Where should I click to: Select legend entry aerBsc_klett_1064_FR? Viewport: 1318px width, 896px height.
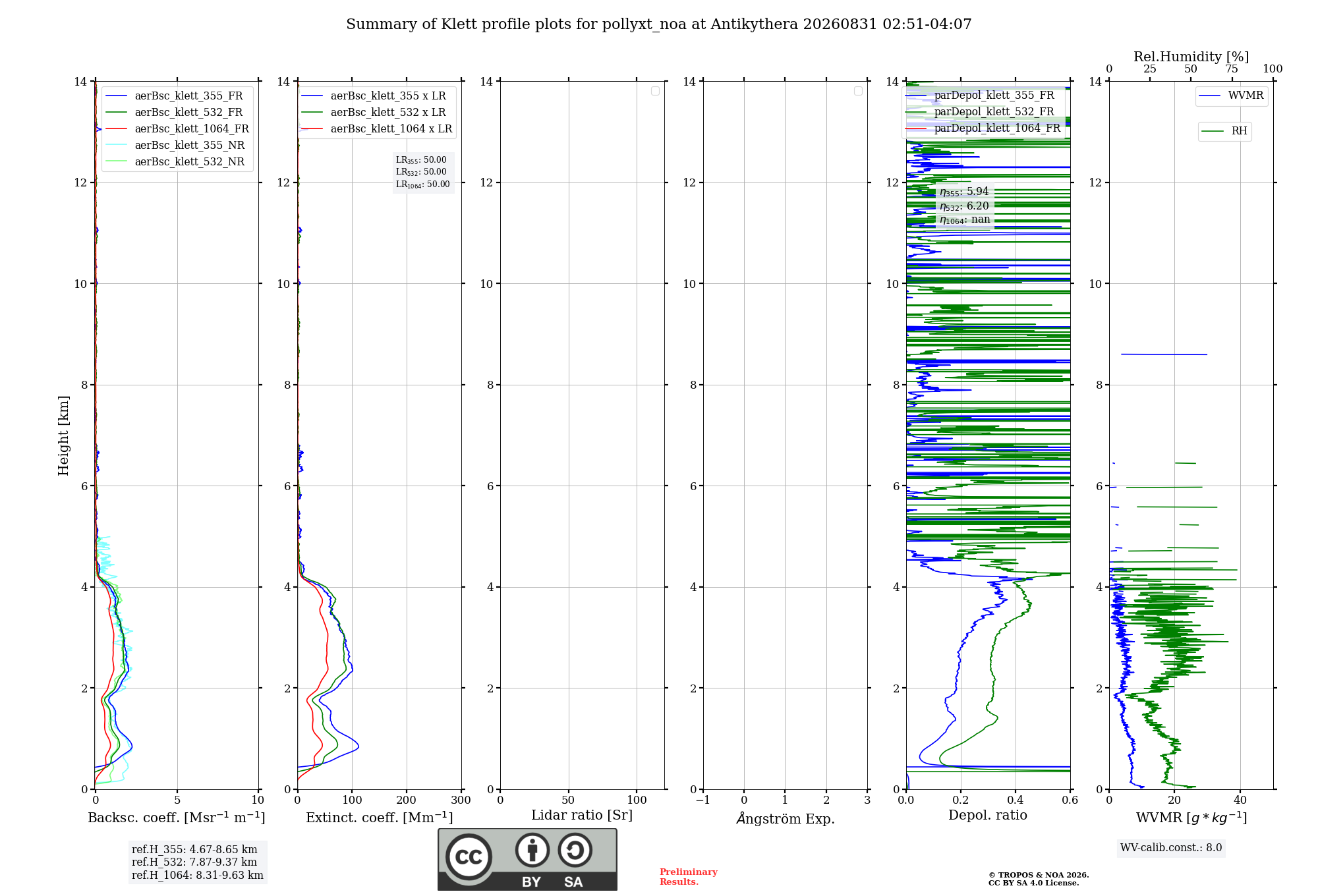177,129
